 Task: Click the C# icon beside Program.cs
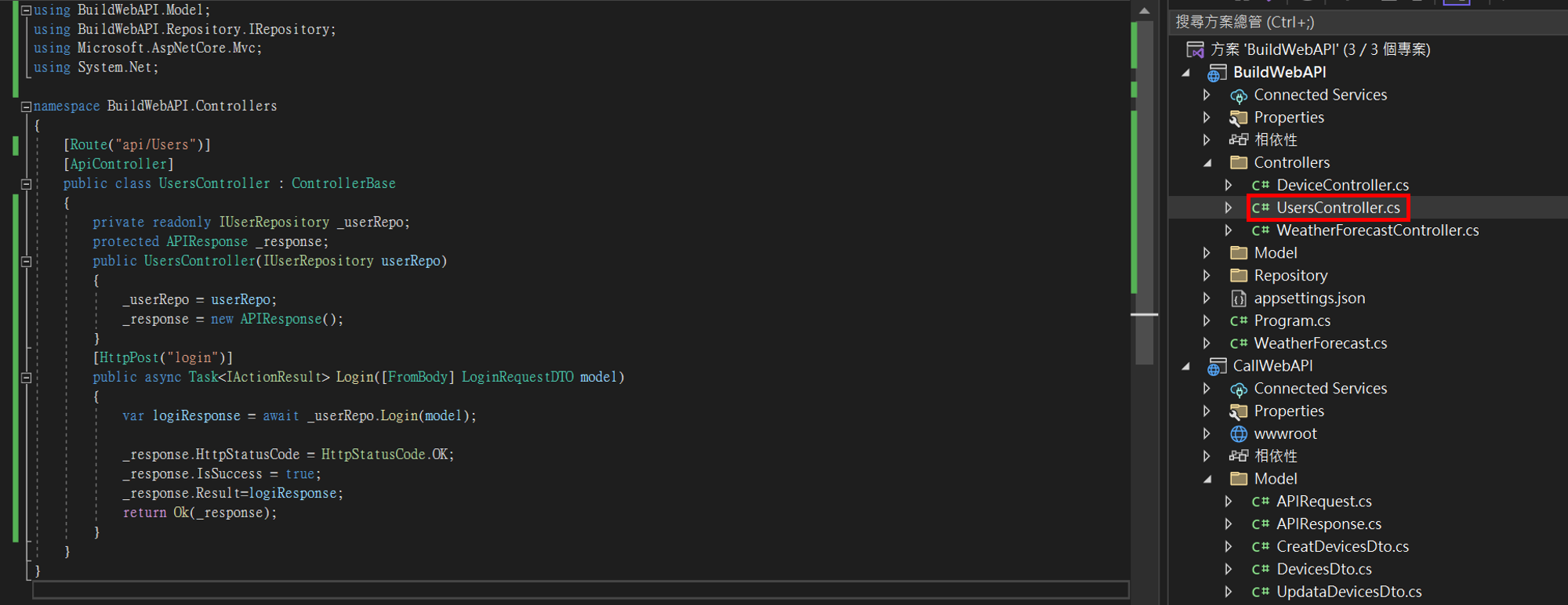tap(1239, 321)
